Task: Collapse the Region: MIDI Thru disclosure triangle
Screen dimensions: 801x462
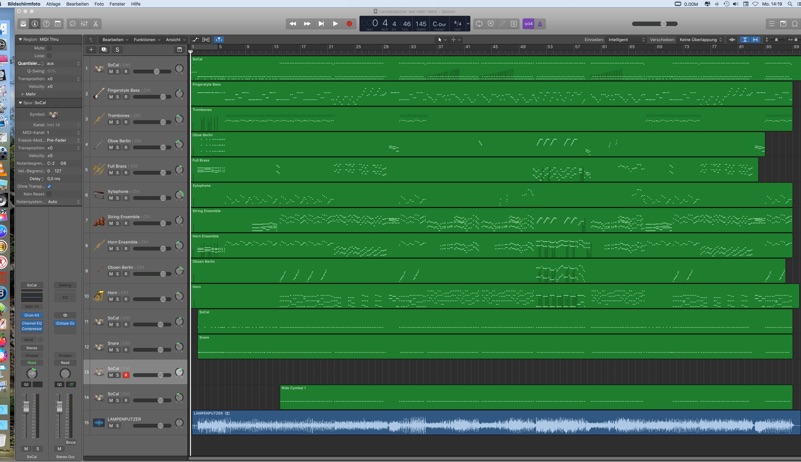Action: pyautogui.click(x=20, y=39)
